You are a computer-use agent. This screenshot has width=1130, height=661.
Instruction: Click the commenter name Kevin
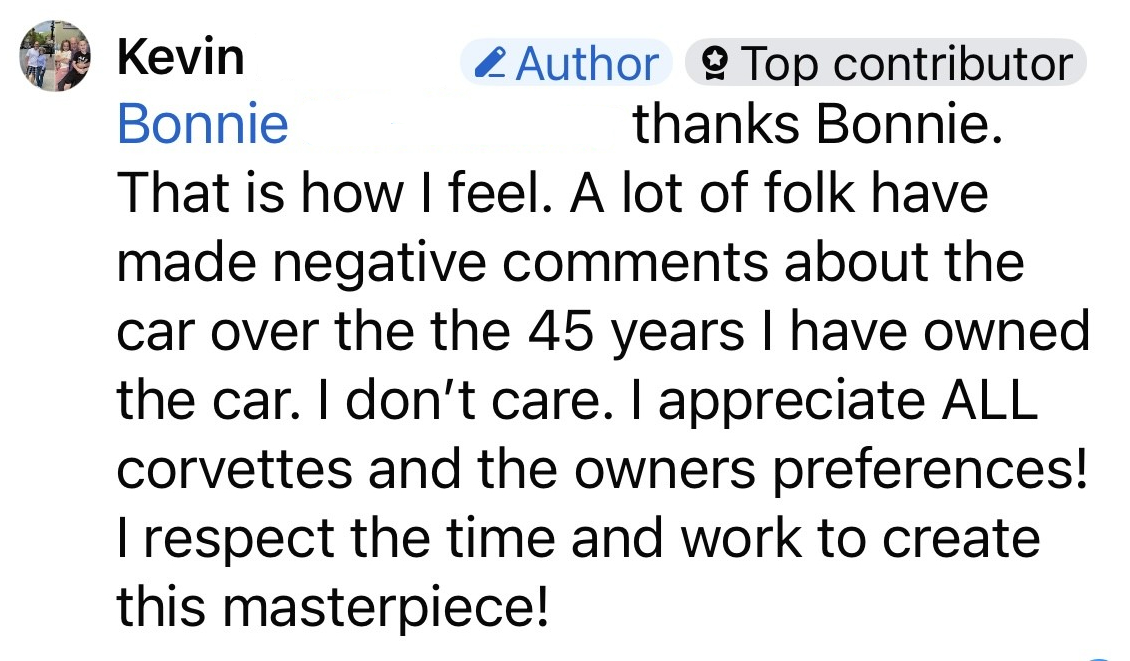[x=181, y=56]
